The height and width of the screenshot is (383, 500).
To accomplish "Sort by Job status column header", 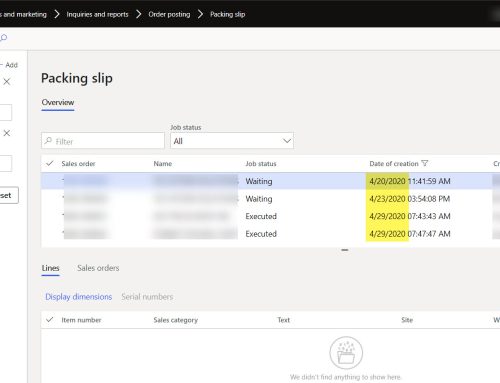I will [261, 164].
